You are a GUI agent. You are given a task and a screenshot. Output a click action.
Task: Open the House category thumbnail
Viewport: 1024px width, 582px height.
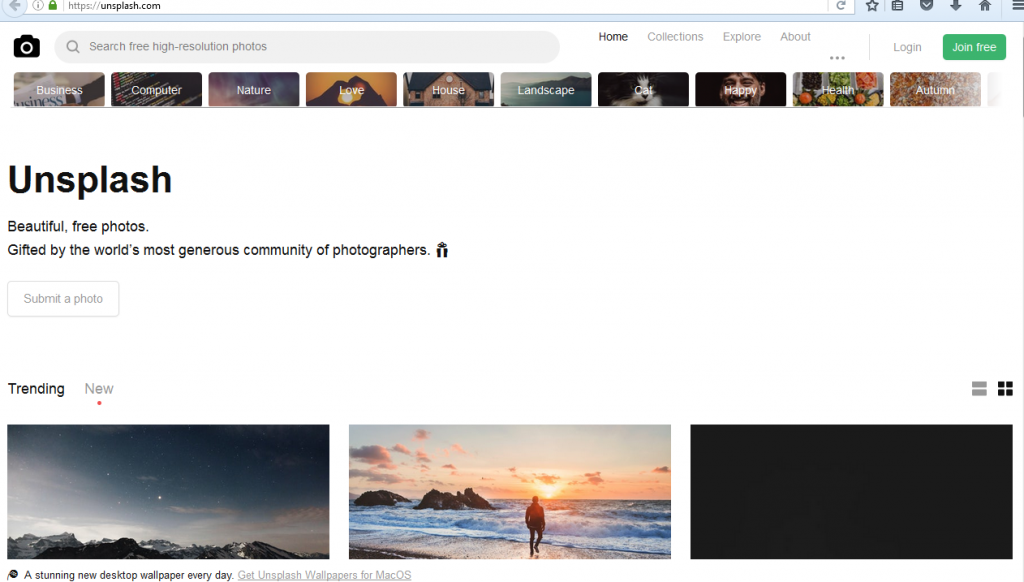(449, 89)
